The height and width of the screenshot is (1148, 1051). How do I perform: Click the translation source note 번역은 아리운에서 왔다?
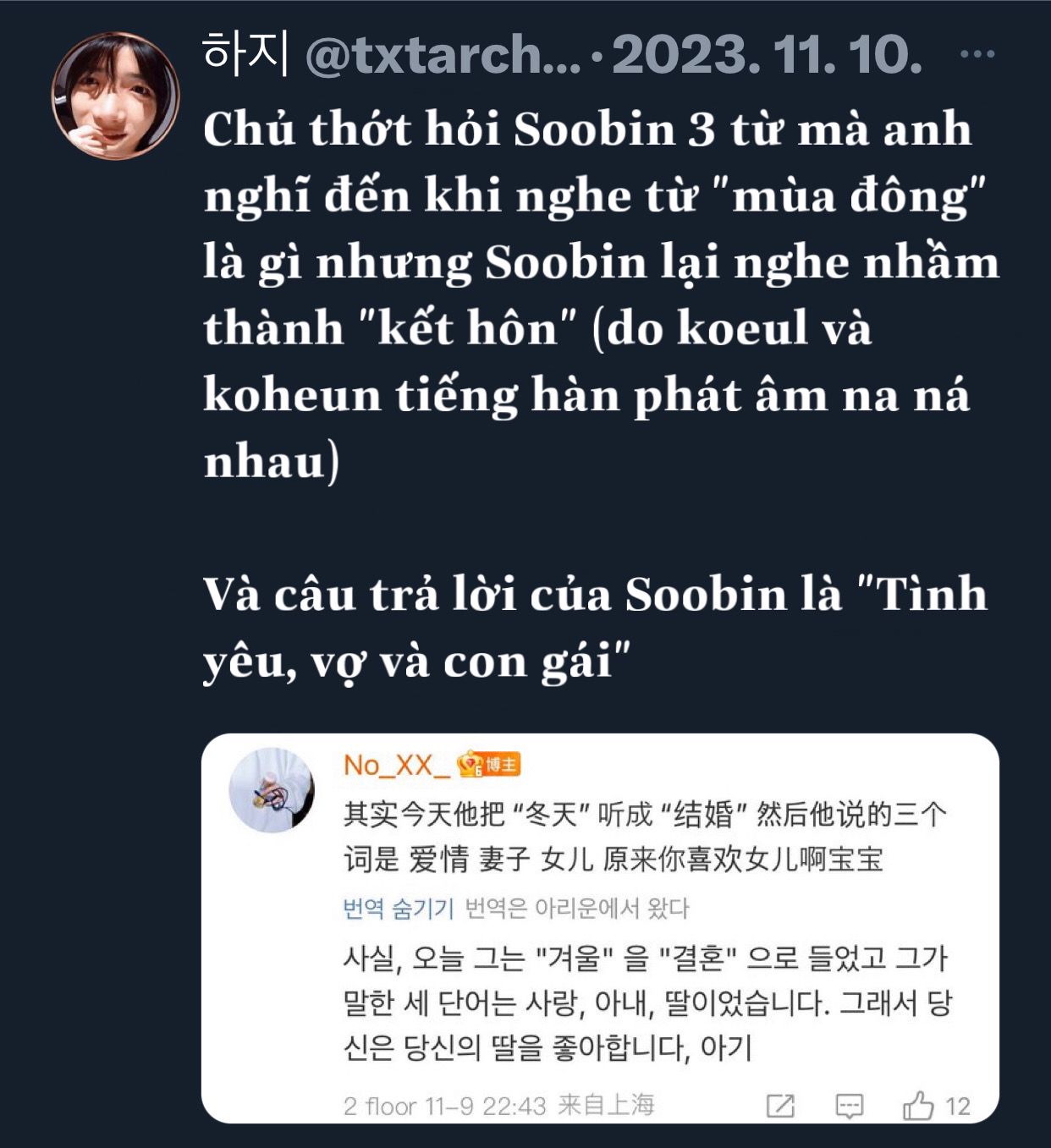click(577, 909)
